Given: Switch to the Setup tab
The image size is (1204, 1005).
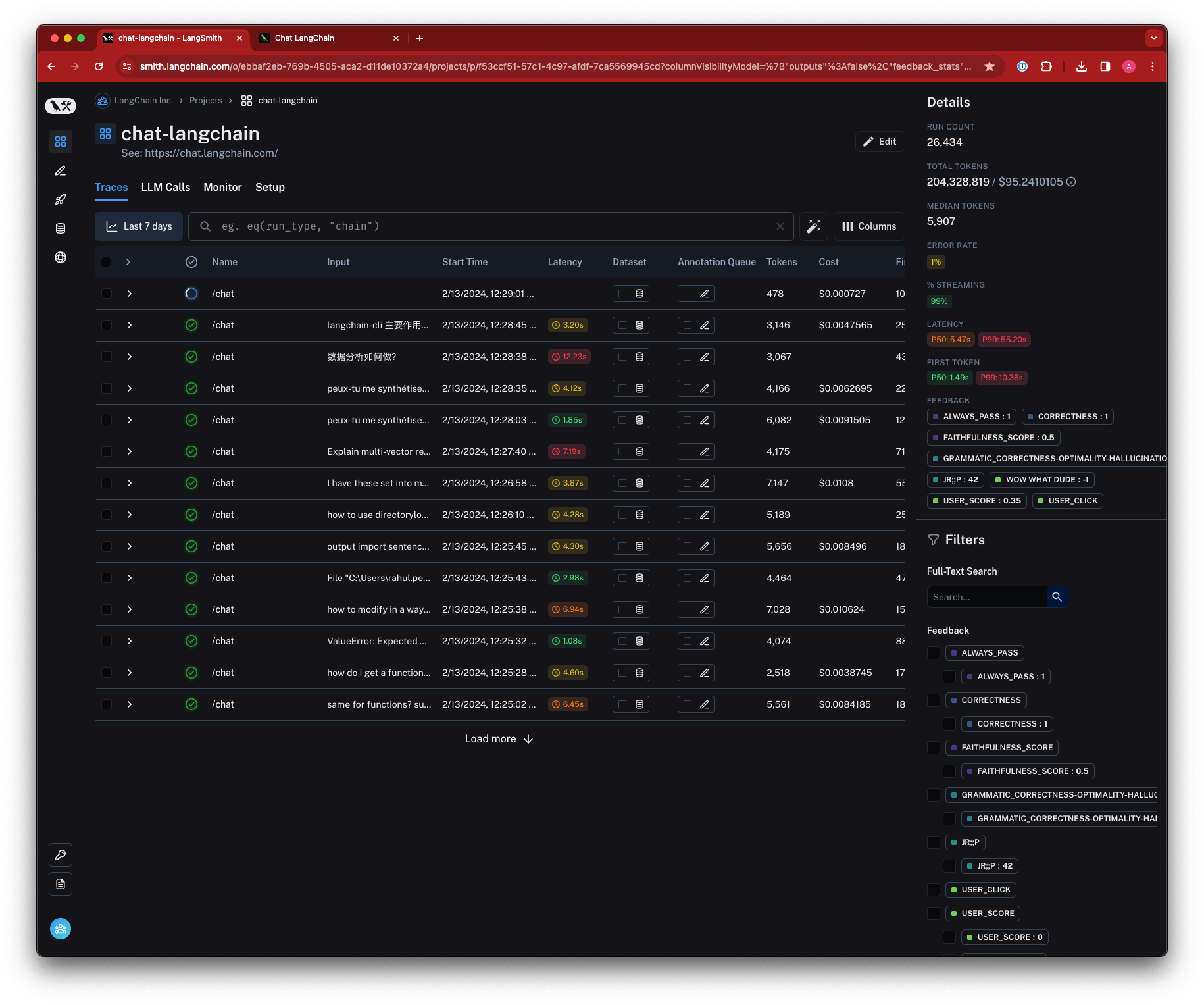Looking at the screenshot, I should pyautogui.click(x=270, y=188).
